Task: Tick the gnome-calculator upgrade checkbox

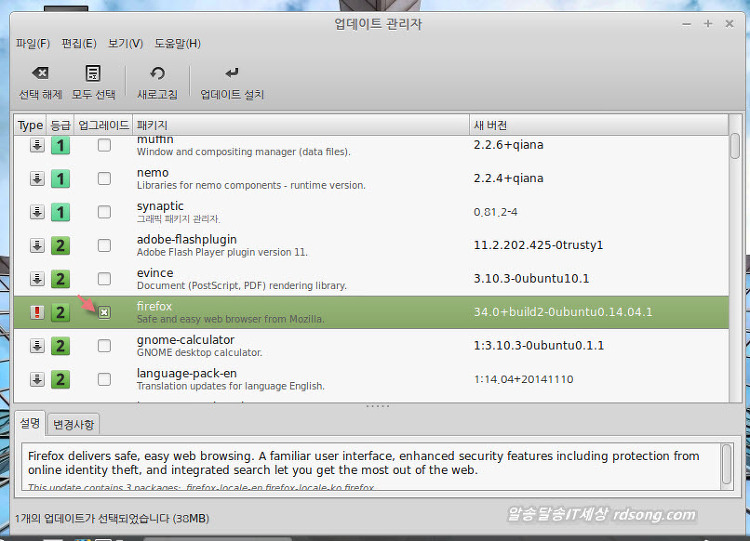Action: click(104, 346)
